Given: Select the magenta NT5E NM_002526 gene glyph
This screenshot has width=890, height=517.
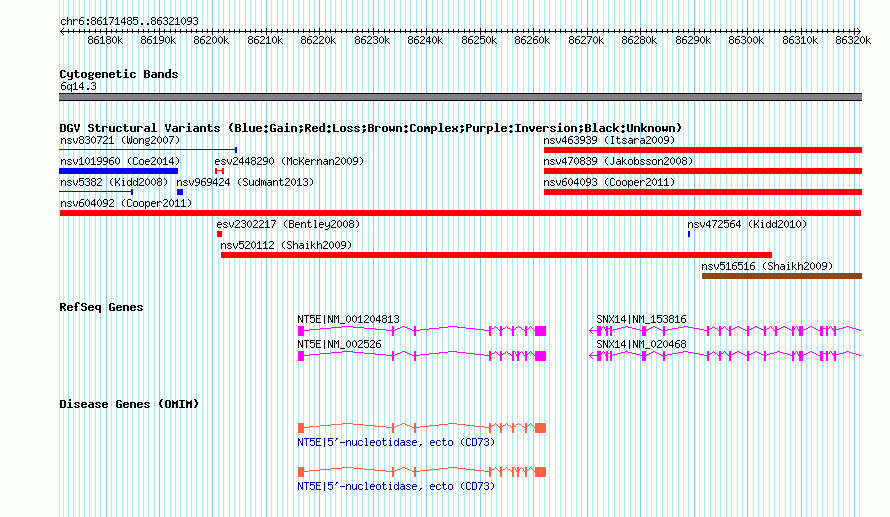Looking at the screenshot, I should point(422,356).
